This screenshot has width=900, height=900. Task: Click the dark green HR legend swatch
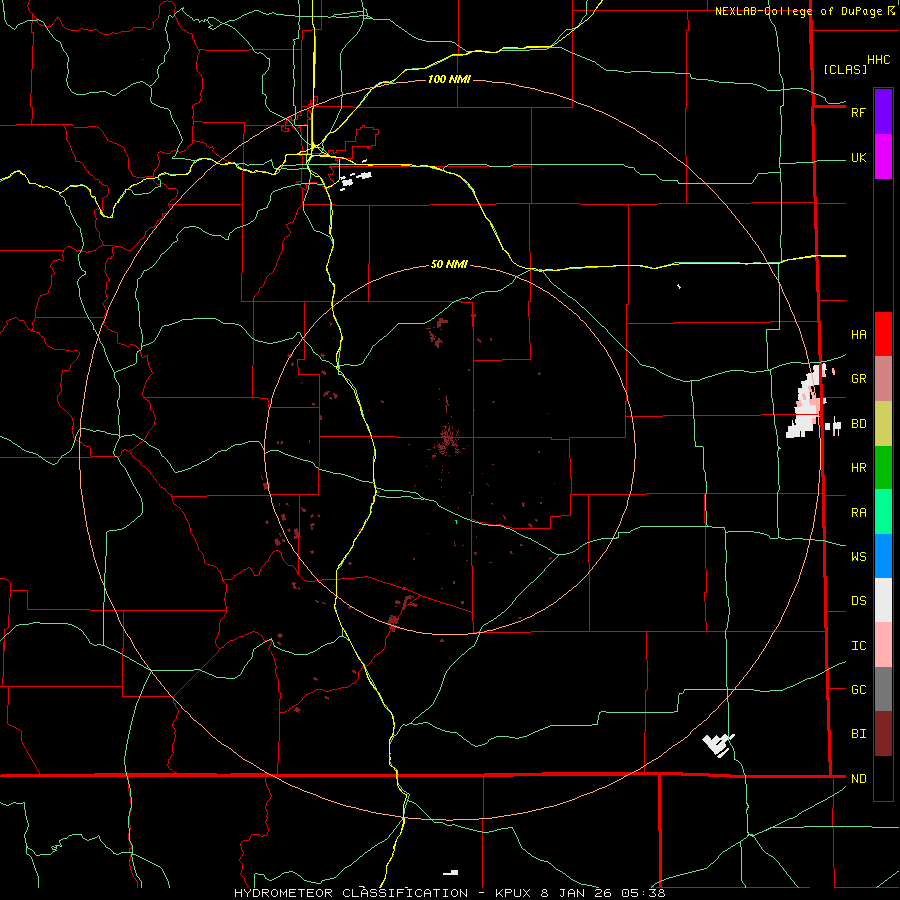click(x=883, y=467)
